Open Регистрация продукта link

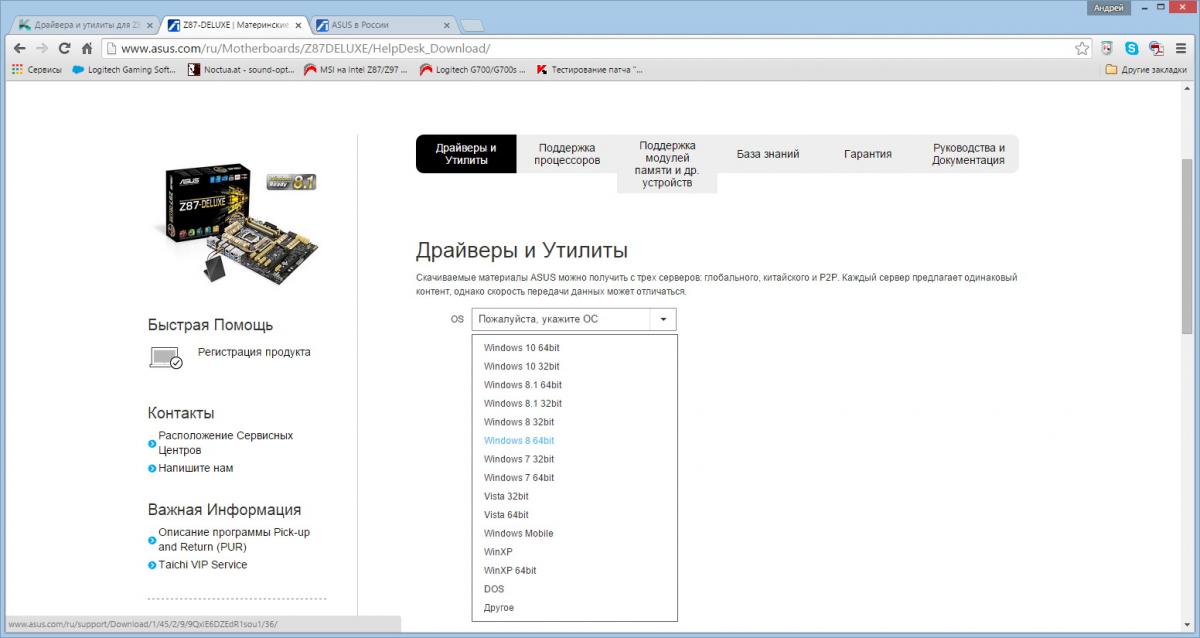254,352
